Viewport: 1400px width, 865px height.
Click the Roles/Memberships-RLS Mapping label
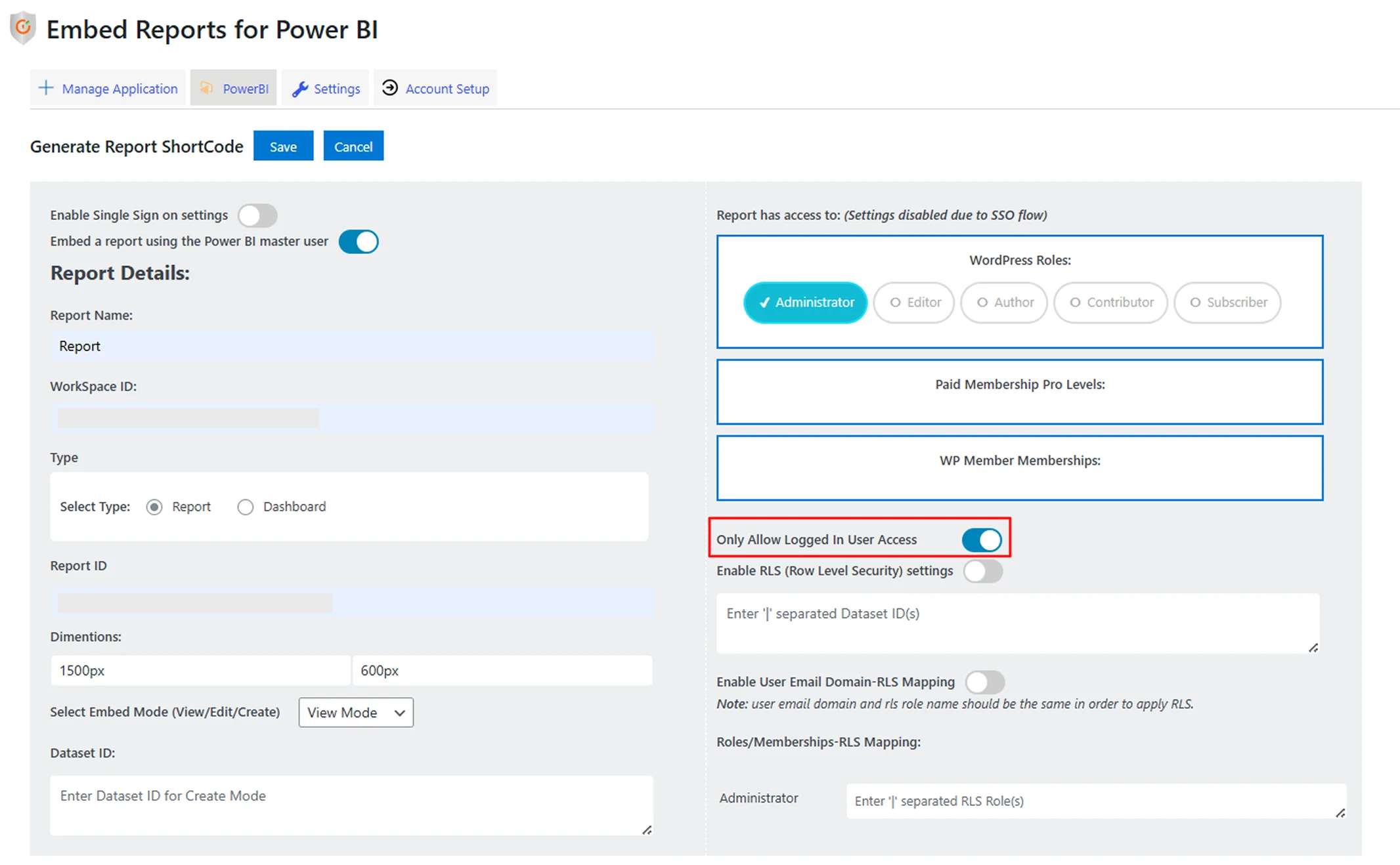(818, 742)
